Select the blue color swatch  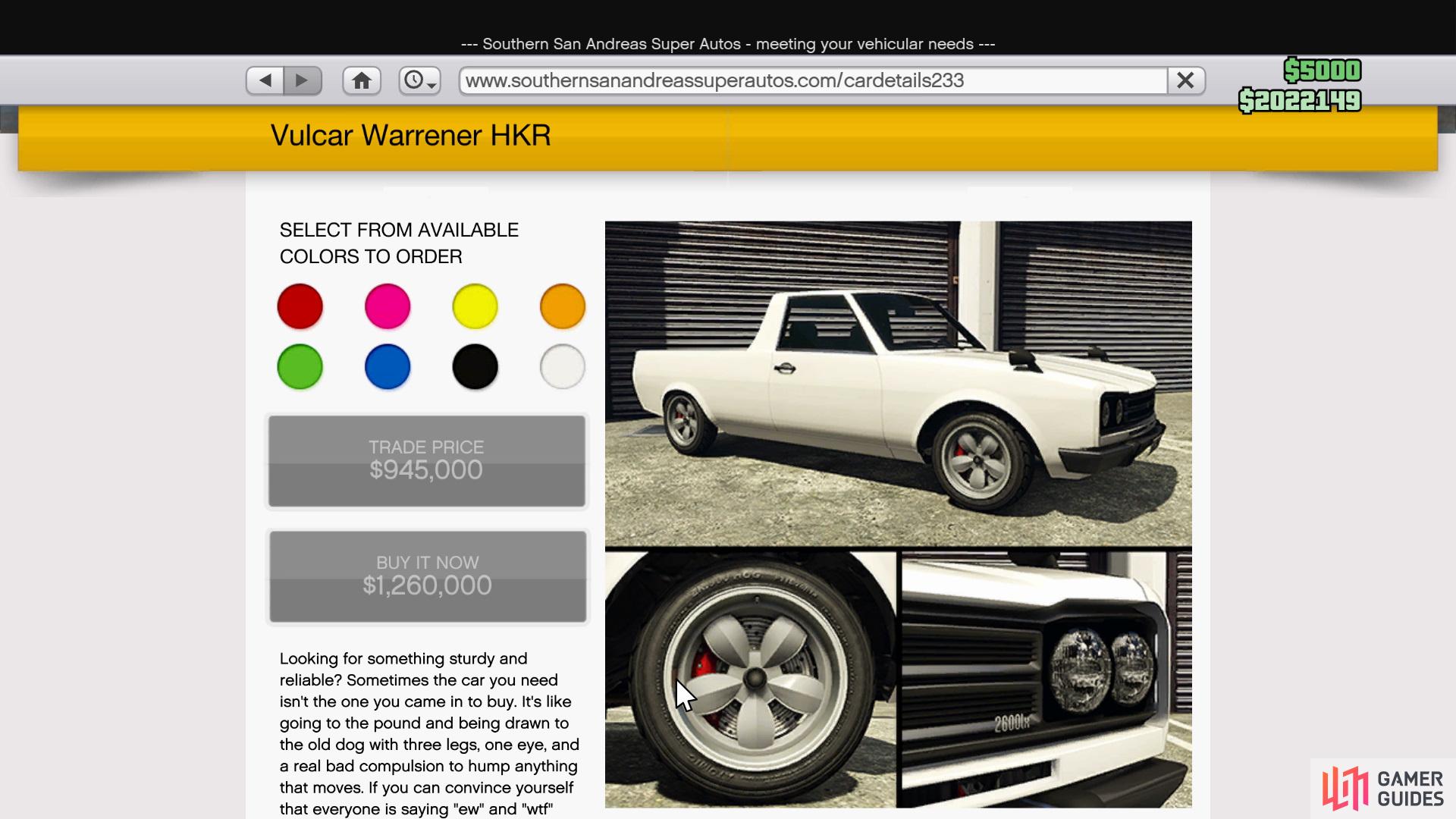tap(388, 367)
